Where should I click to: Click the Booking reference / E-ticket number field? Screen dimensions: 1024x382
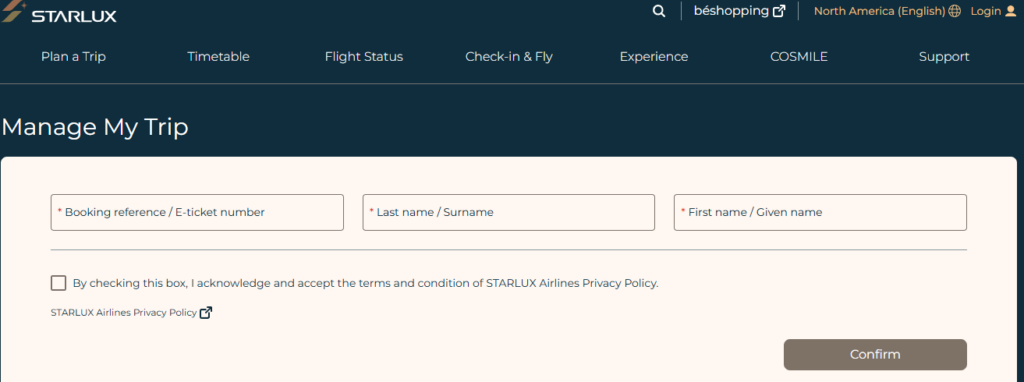click(197, 212)
